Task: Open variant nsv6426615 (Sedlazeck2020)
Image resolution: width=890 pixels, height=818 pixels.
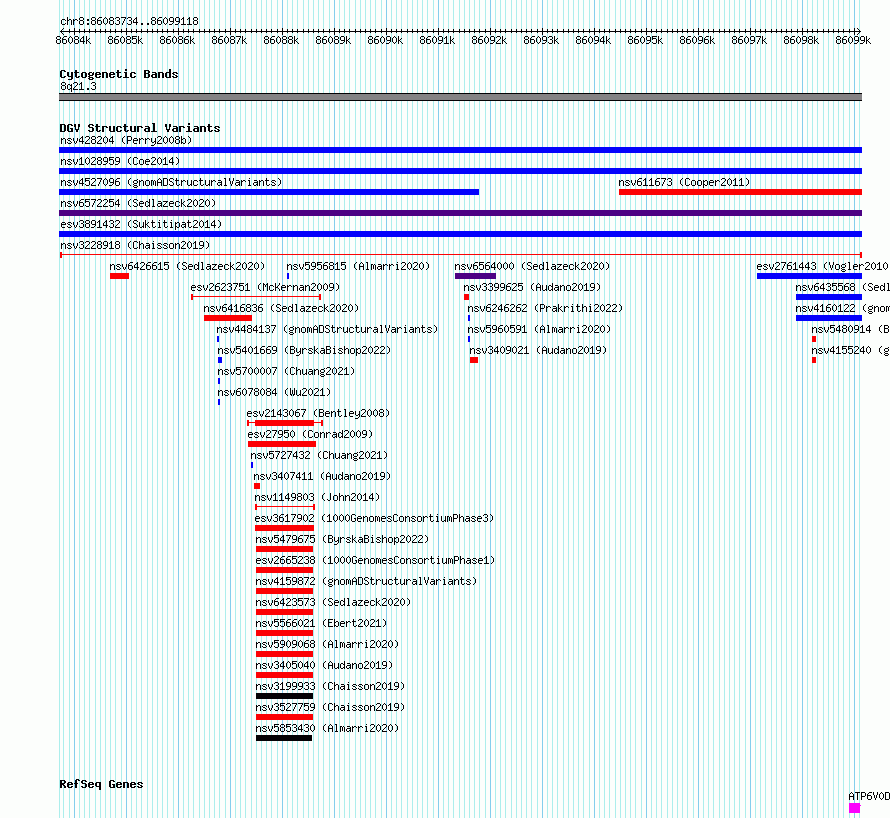Action: click(x=187, y=266)
